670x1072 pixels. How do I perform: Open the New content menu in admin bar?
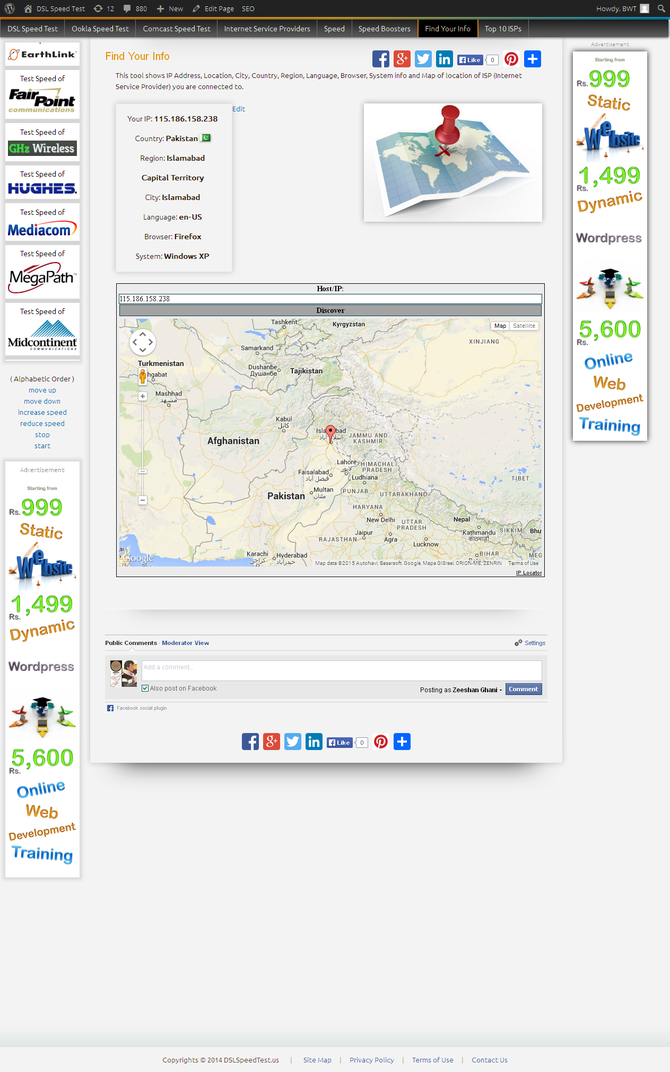(x=170, y=9)
